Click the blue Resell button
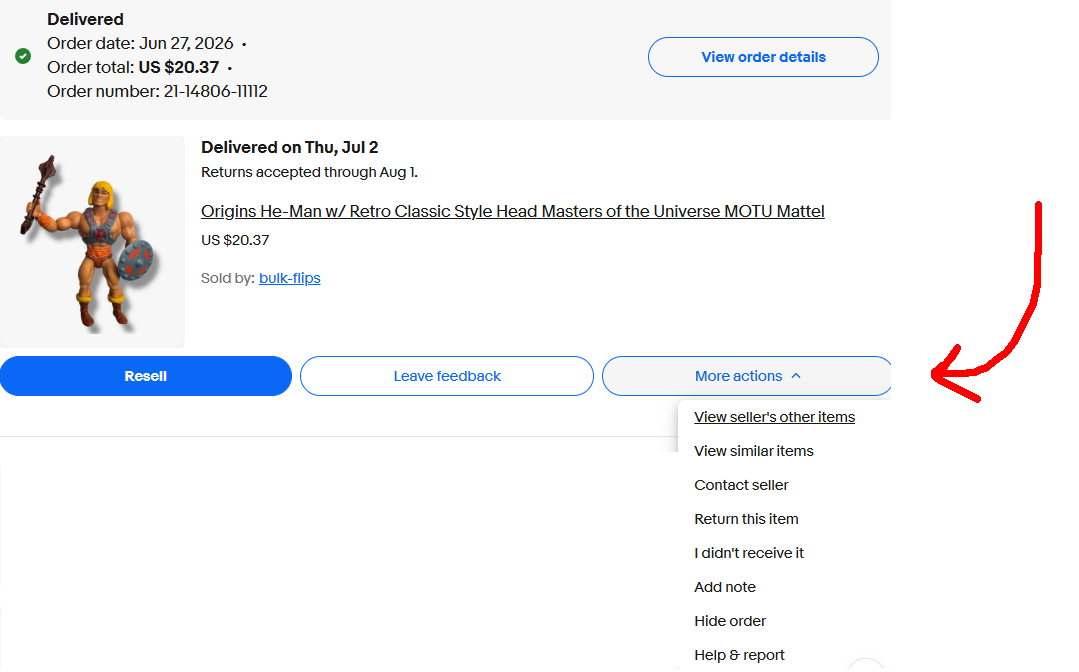This screenshot has width=1079, height=672. click(146, 376)
